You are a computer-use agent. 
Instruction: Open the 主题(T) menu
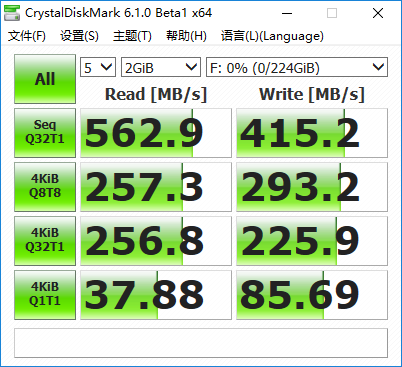coord(132,36)
